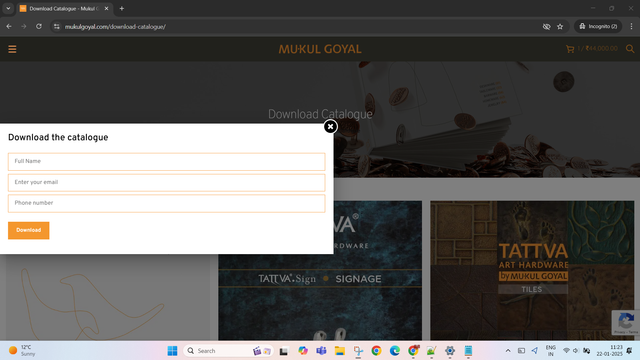
Task: Open the hamburger menu
Action: pos(12,49)
